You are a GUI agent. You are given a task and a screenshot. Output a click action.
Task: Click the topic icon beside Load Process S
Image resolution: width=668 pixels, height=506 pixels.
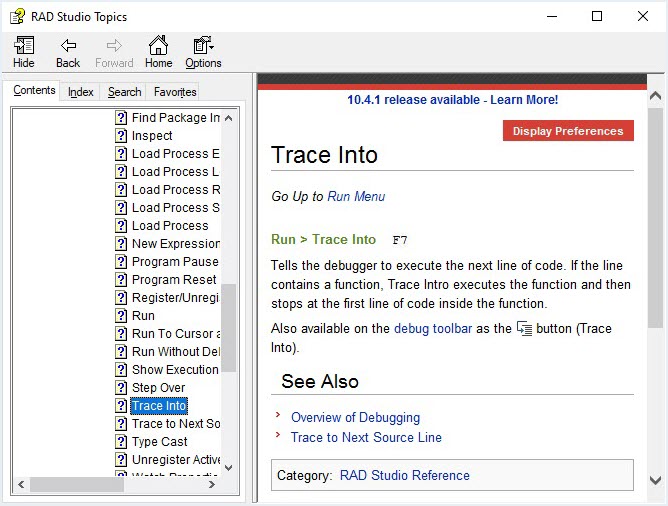[x=121, y=207]
